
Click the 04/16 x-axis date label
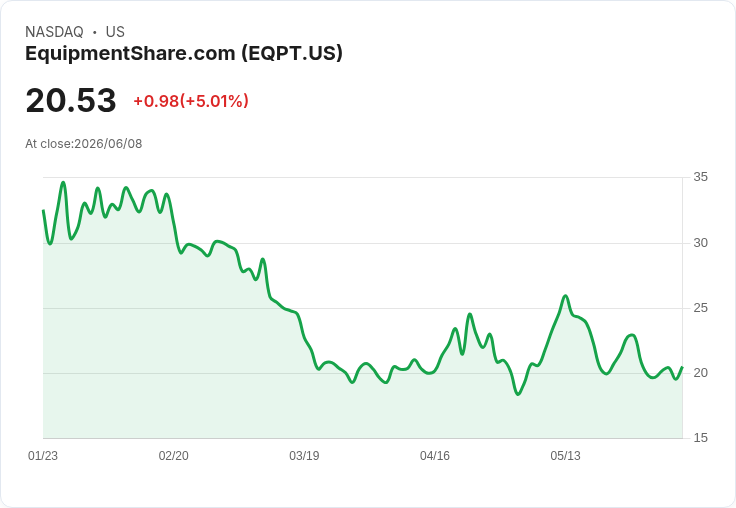point(435,456)
